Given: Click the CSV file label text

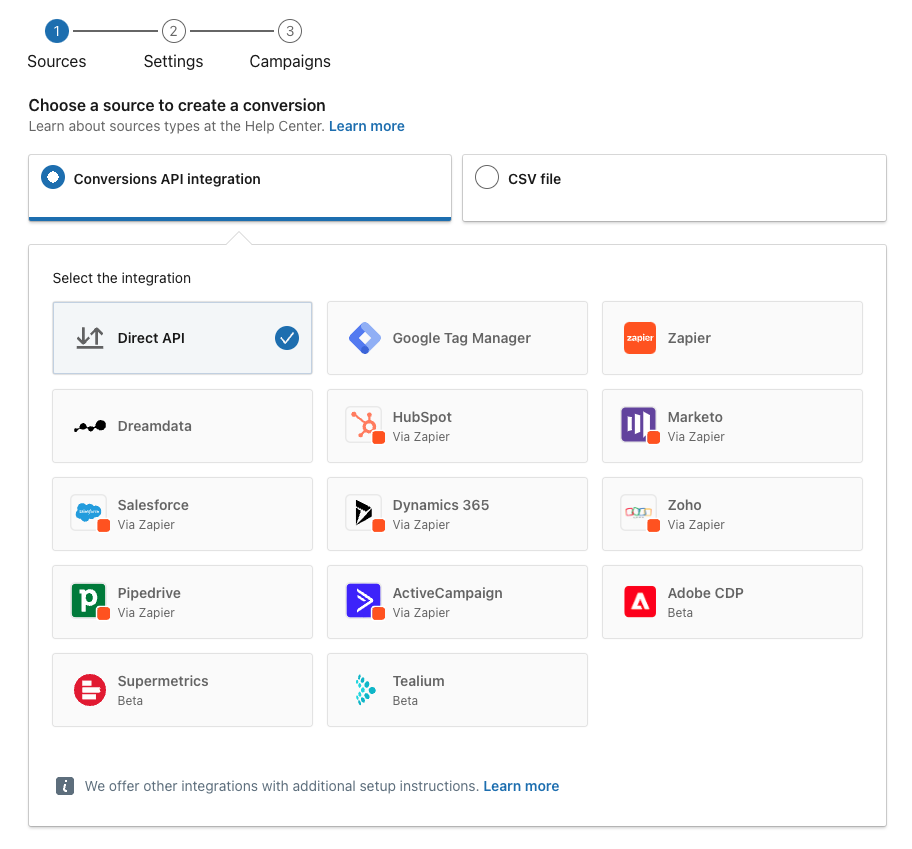Looking at the screenshot, I should (x=535, y=179).
